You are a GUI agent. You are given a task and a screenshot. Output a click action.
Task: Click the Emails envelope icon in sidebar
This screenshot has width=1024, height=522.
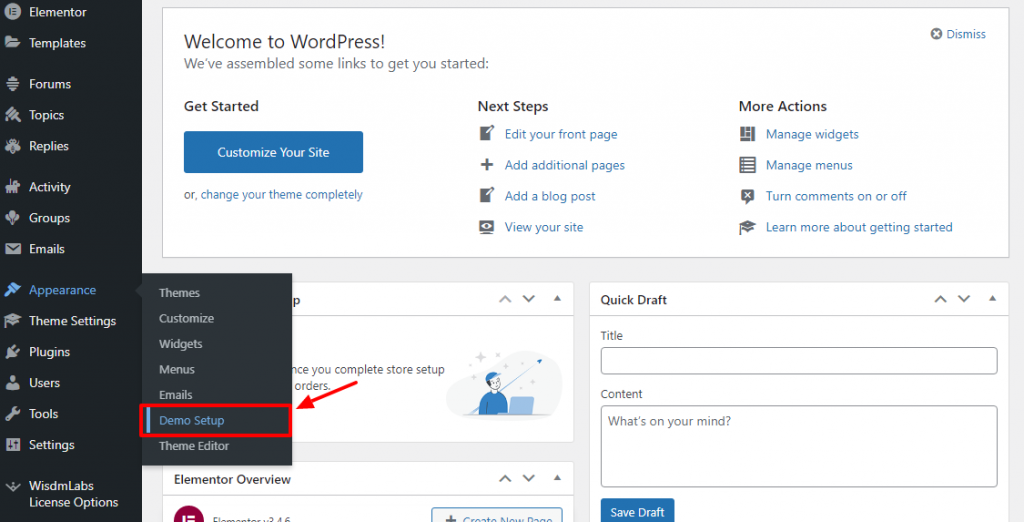coord(12,249)
